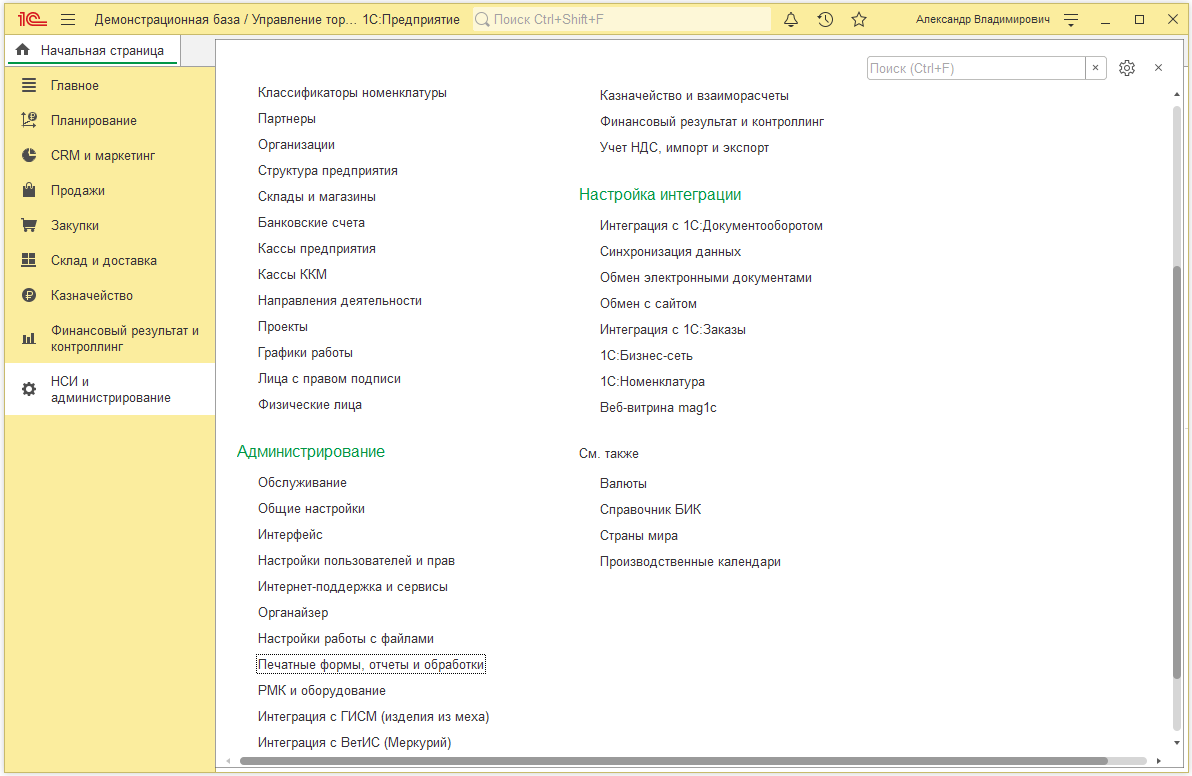Open the Валюты link
The image size is (1192, 776).
[x=623, y=484]
